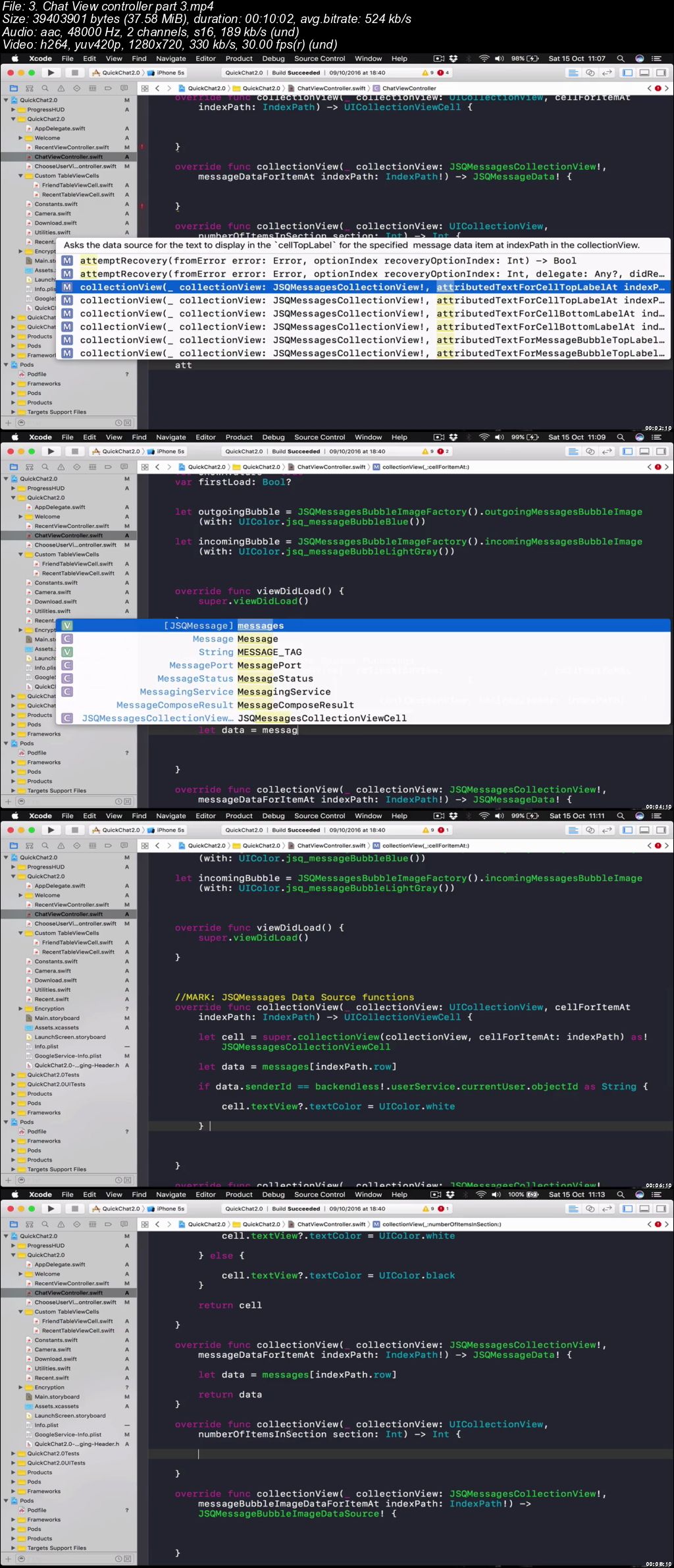Viewport: 674px width, 1568px height.
Task: Click the add (+) button under the 11:07 frame navigator
Action: tap(8, 423)
